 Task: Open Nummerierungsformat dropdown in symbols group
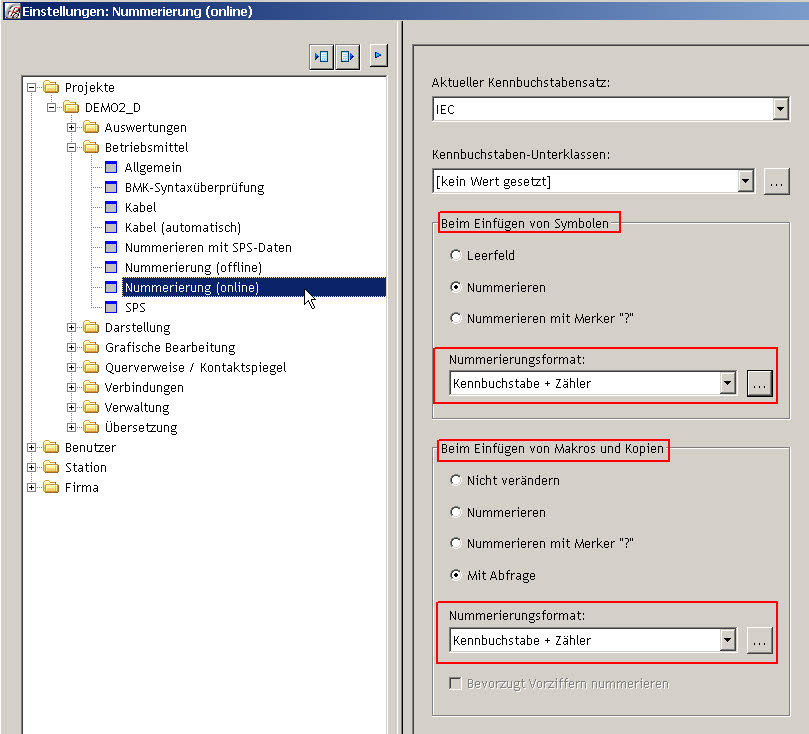pyautogui.click(x=727, y=383)
